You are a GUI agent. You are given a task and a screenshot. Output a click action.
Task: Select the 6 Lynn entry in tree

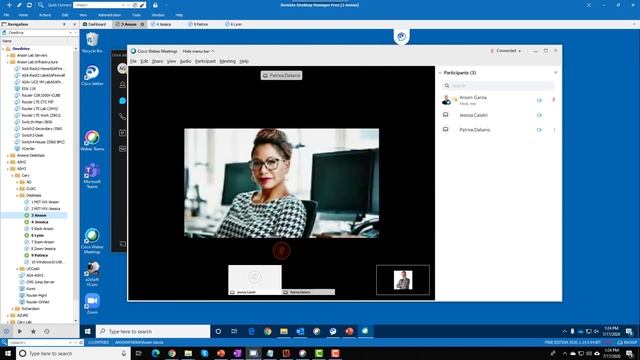37,236
